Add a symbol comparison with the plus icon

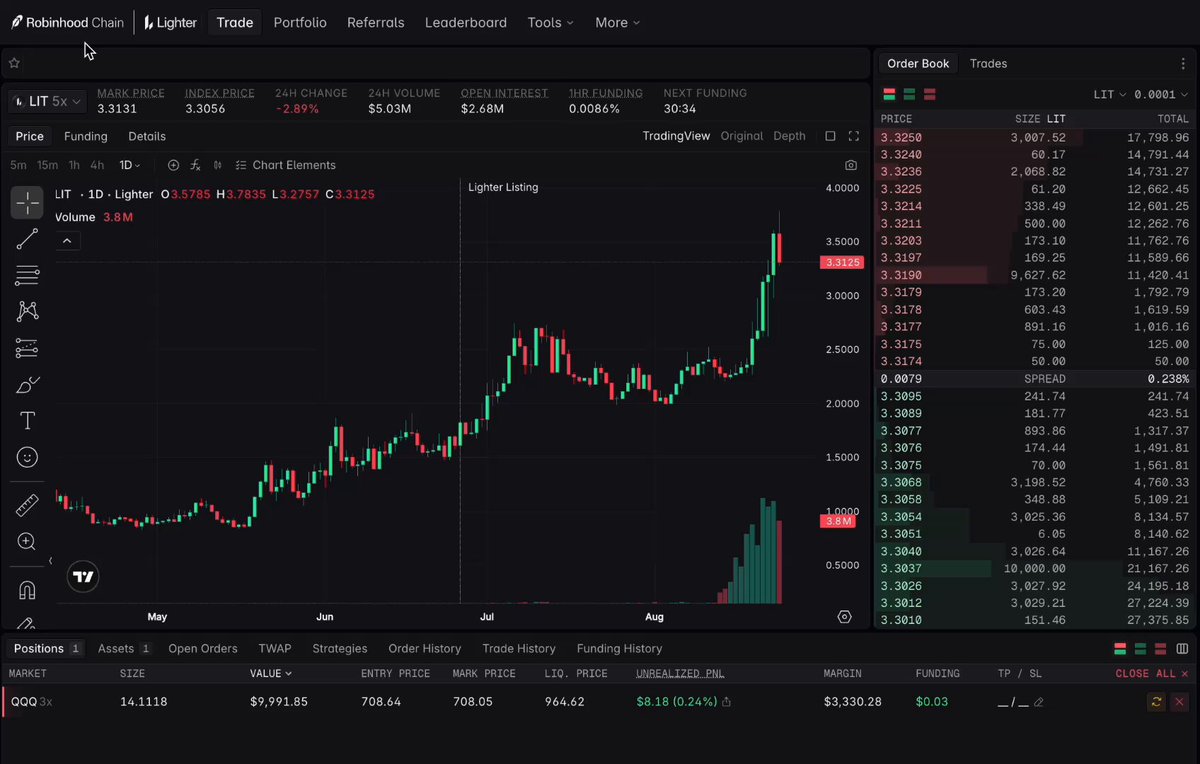pyautogui.click(x=173, y=165)
